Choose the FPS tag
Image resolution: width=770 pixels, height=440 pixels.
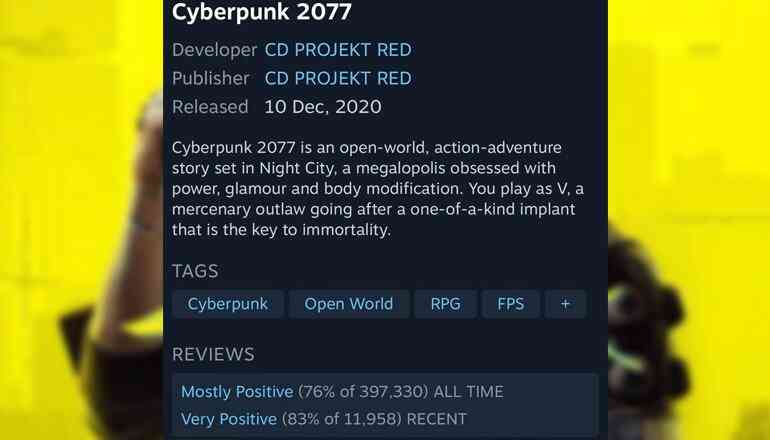click(x=511, y=304)
